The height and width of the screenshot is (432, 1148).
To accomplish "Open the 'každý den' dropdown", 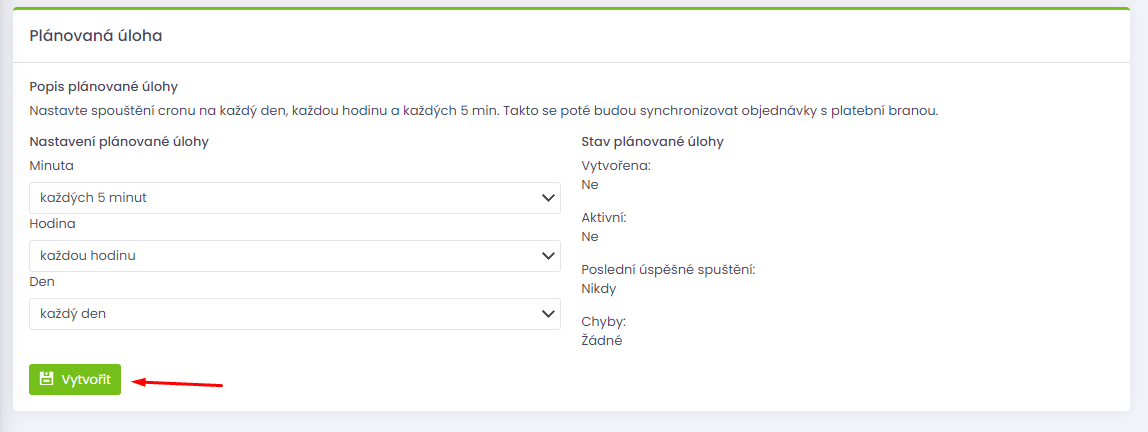I will click(x=295, y=313).
